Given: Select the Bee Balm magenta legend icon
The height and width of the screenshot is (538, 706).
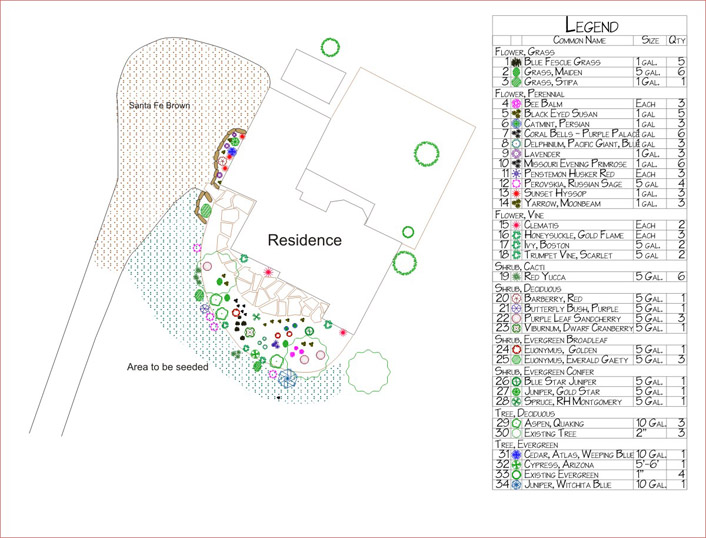Looking at the screenshot, I should pos(516,102).
